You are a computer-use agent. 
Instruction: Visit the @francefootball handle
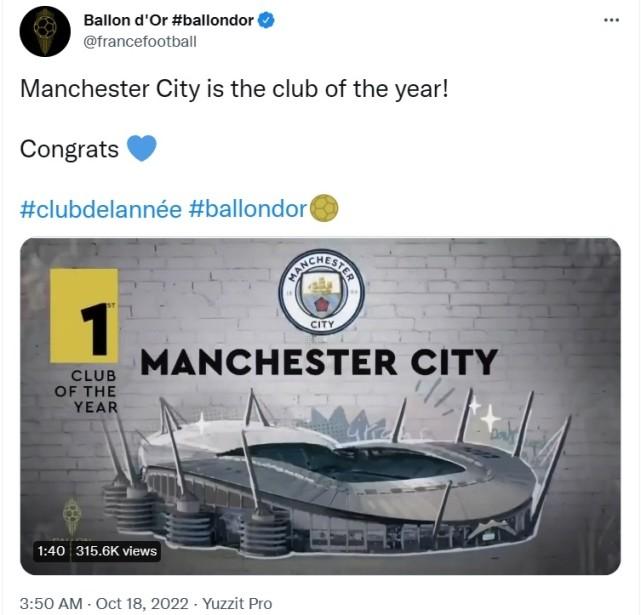139,41
